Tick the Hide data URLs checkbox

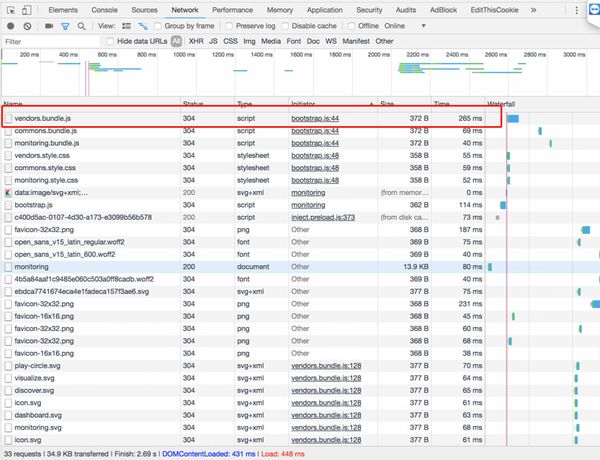click(x=111, y=41)
